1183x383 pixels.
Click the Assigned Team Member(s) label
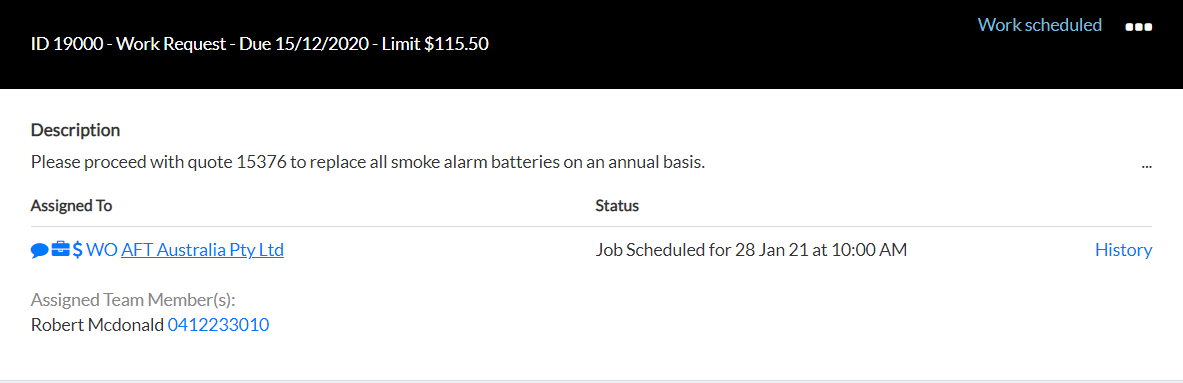(x=134, y=299)
